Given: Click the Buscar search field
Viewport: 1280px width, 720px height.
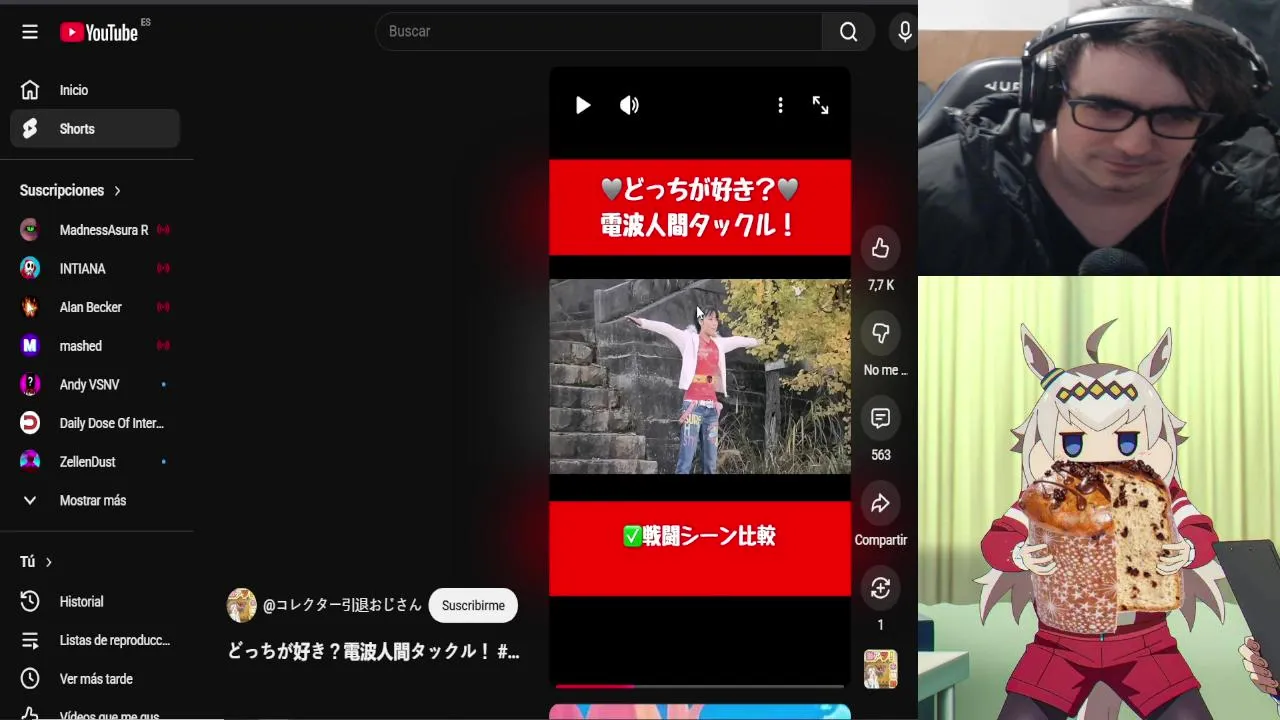Looking at the screenshot, I should point(600,32).
